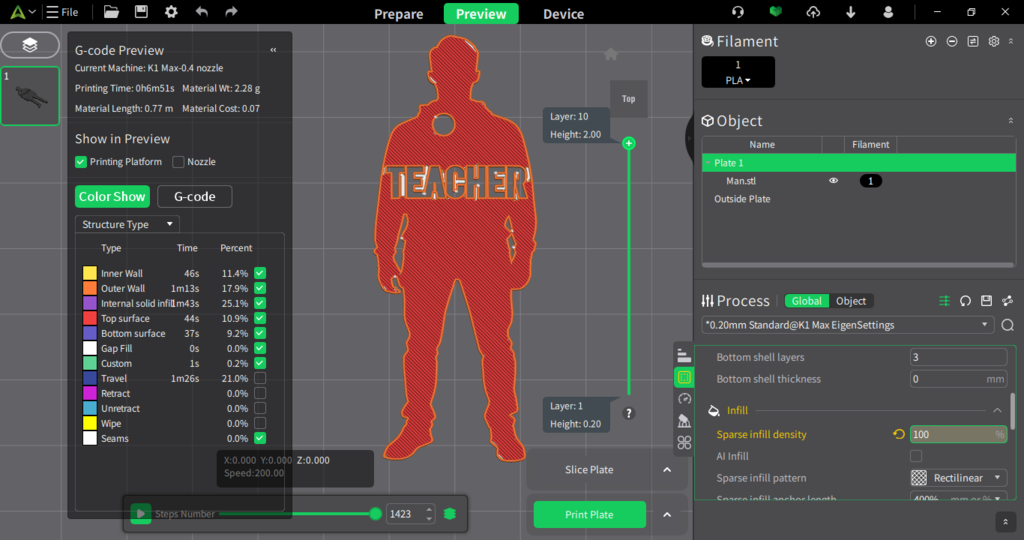Image resolution: width=1024 pixels, height=540 pixels.
Task: Click the undo arrow icon
Action: pos(202,12)
